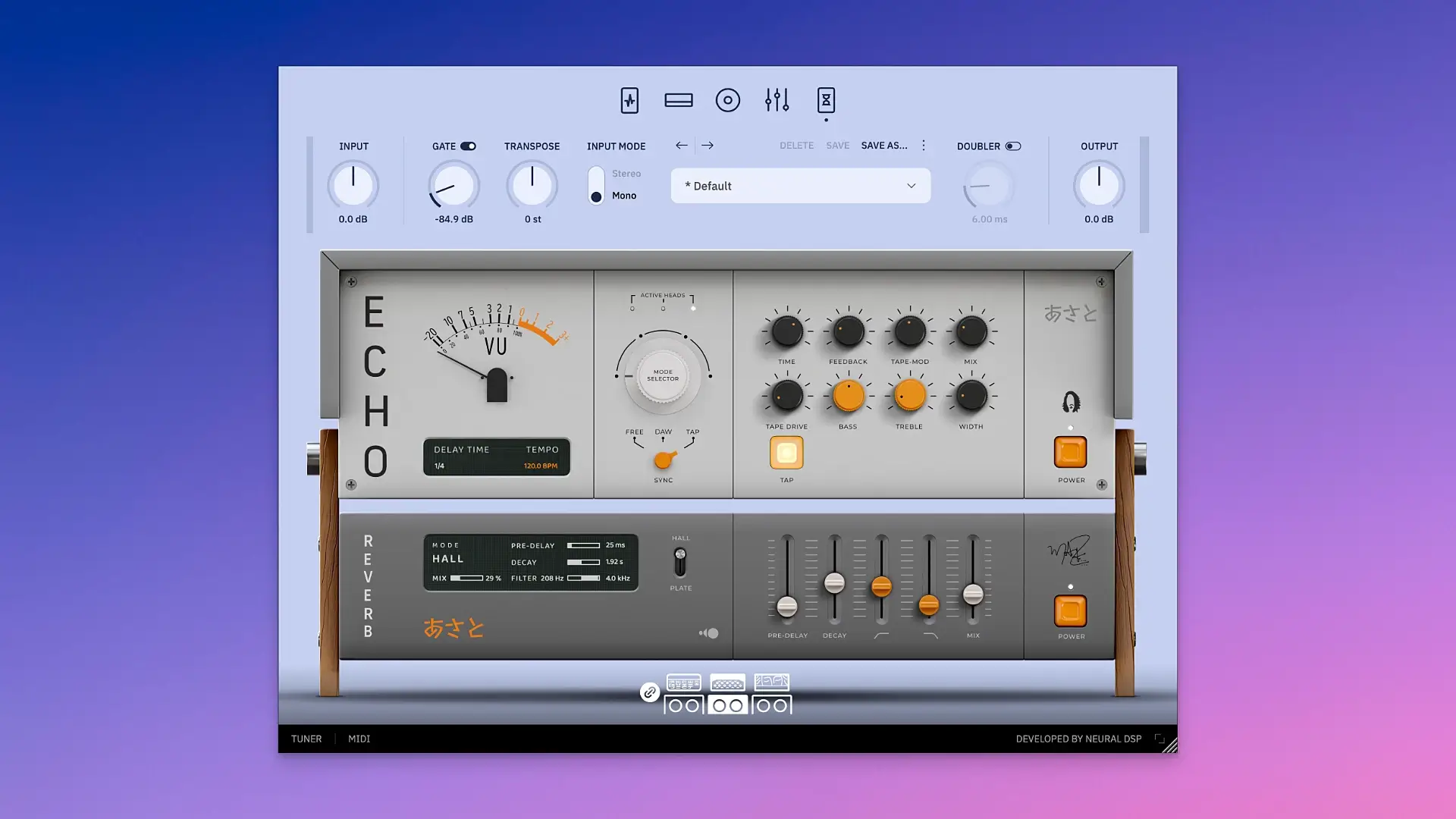This screenshot has height=819, width=1456.
Task: Toggle the GATE switch
Action: click(x=468, y=146)
